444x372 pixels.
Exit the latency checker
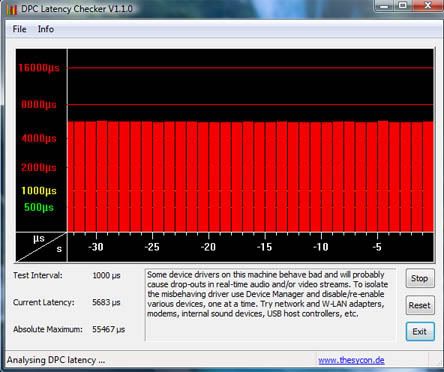tap(420, 331)
